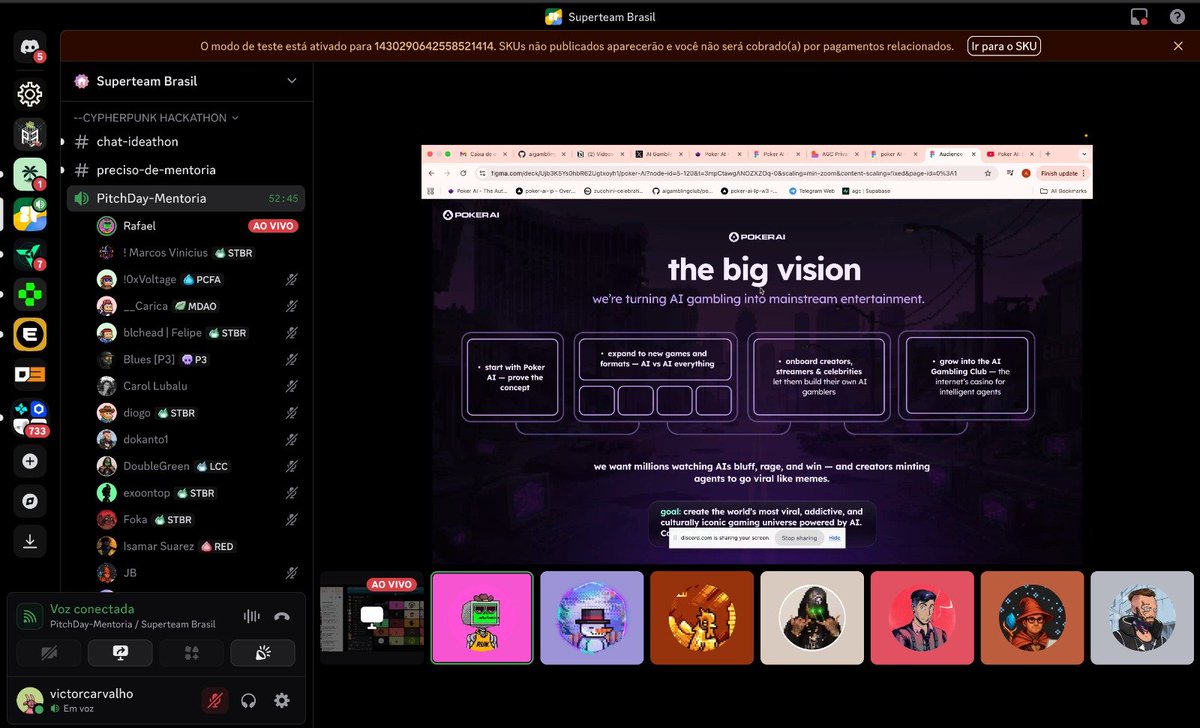Open the Inbox icon in title bar

click(x=1139, y=16)
